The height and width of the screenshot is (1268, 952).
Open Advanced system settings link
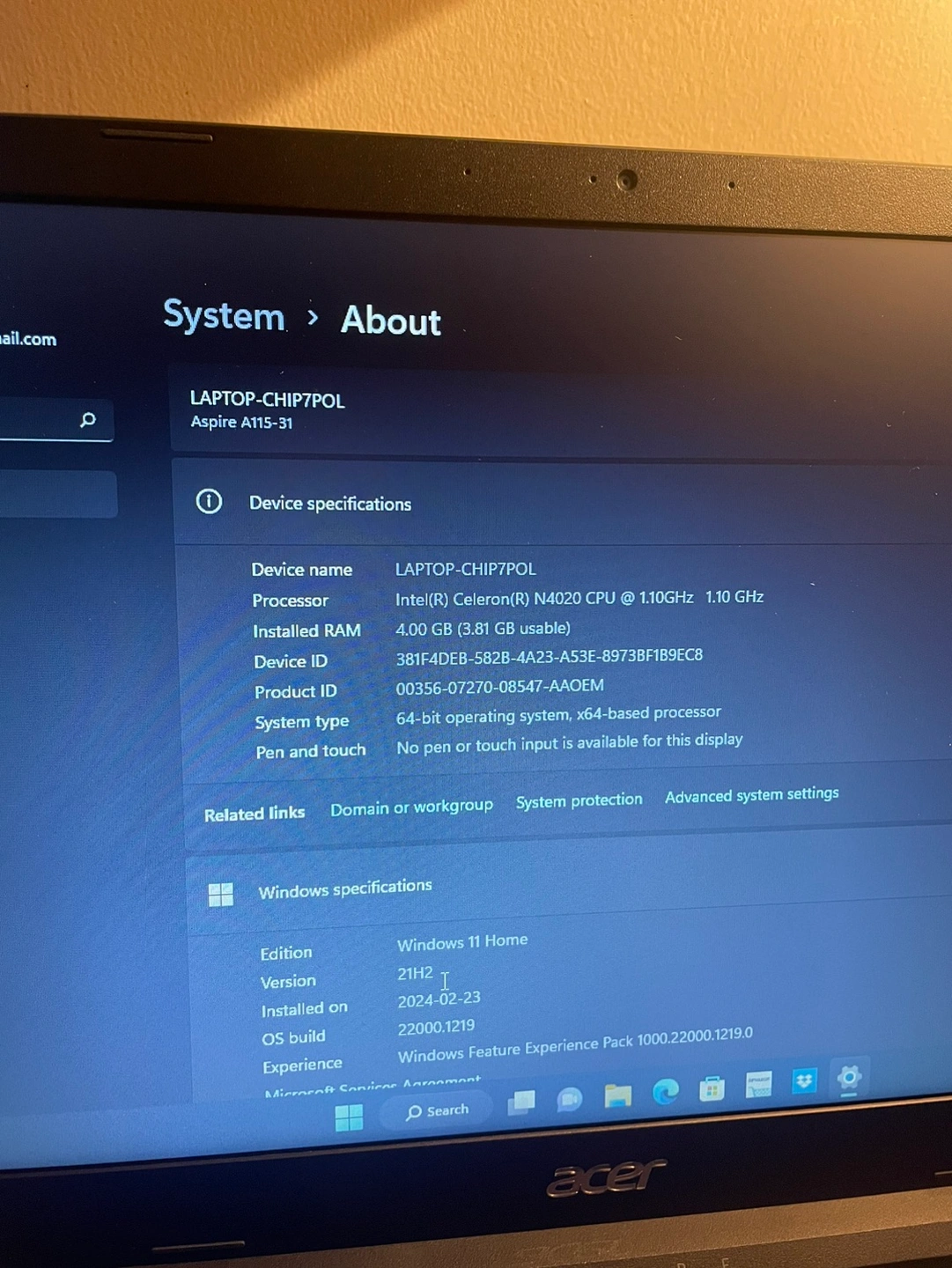751,795
